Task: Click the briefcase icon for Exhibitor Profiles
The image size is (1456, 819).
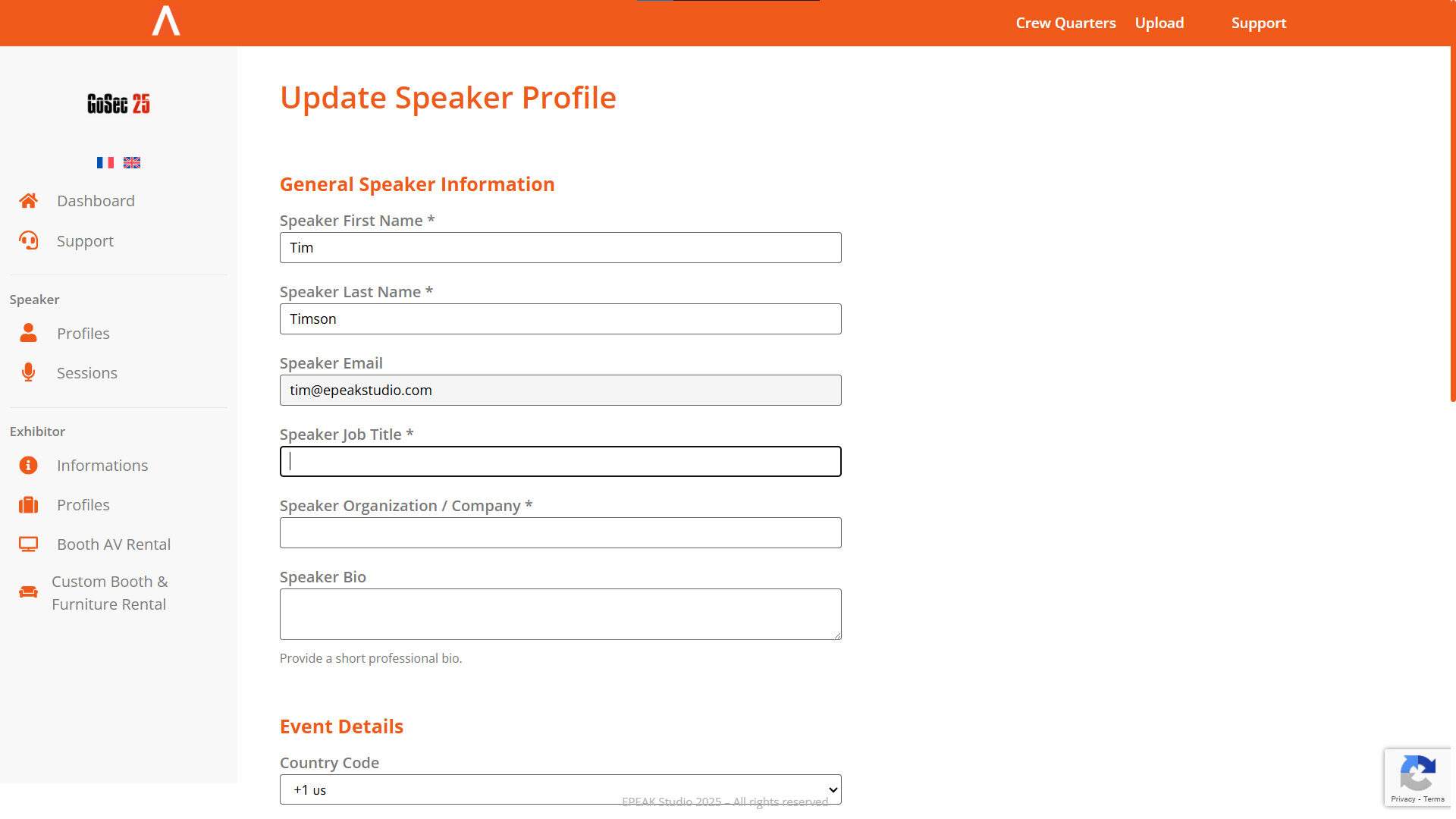Action: coord(28,505)
